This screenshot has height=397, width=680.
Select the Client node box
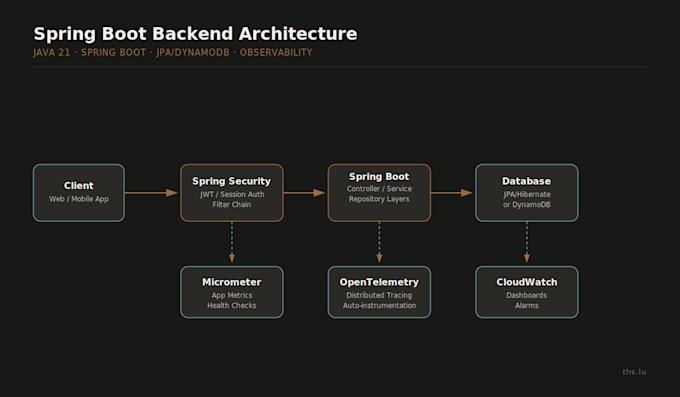pos(78,193)
